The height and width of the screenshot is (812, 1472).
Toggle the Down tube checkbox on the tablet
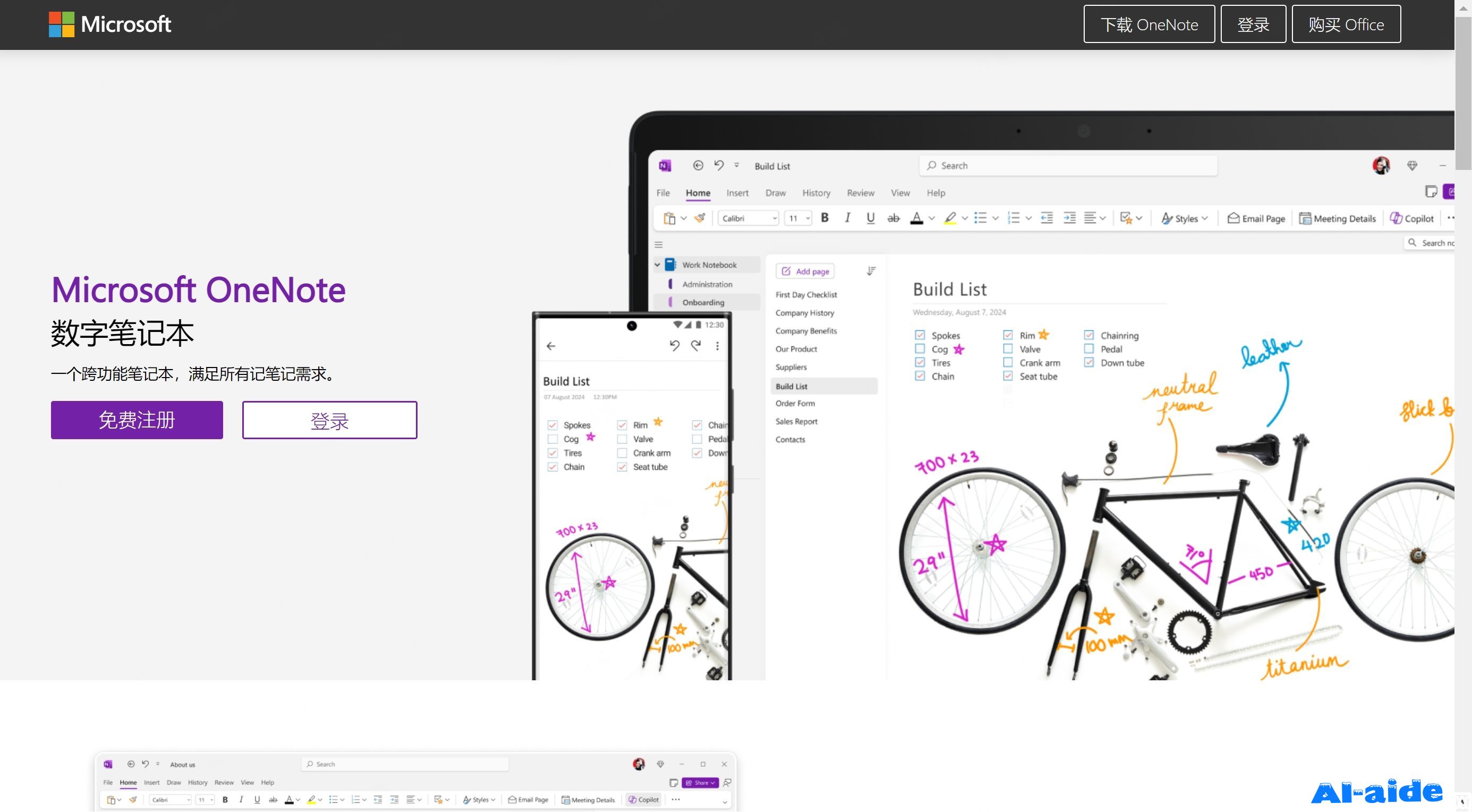tap(1088, 362)
